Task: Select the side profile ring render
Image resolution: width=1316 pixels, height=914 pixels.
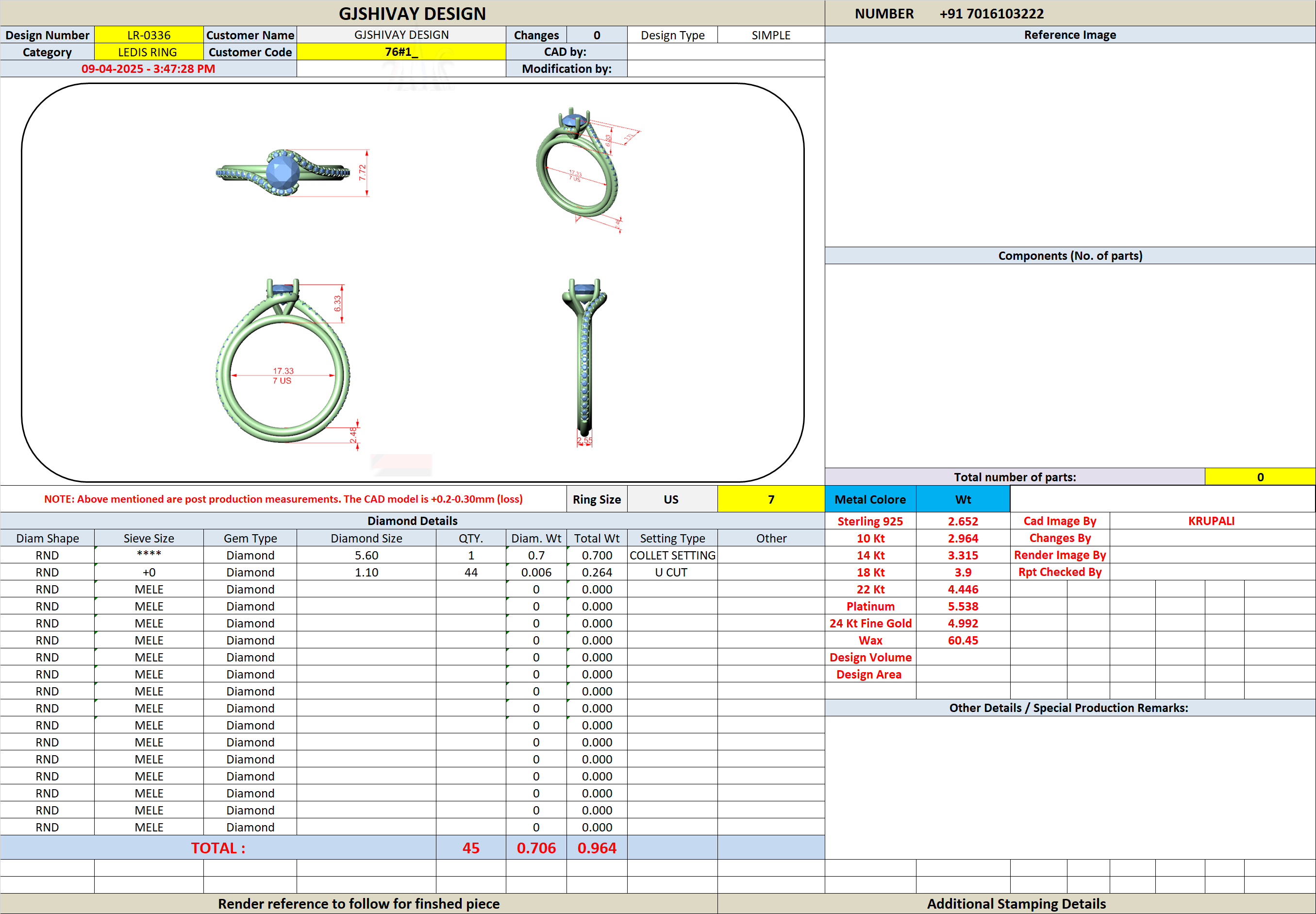Action: pos(585,359)
